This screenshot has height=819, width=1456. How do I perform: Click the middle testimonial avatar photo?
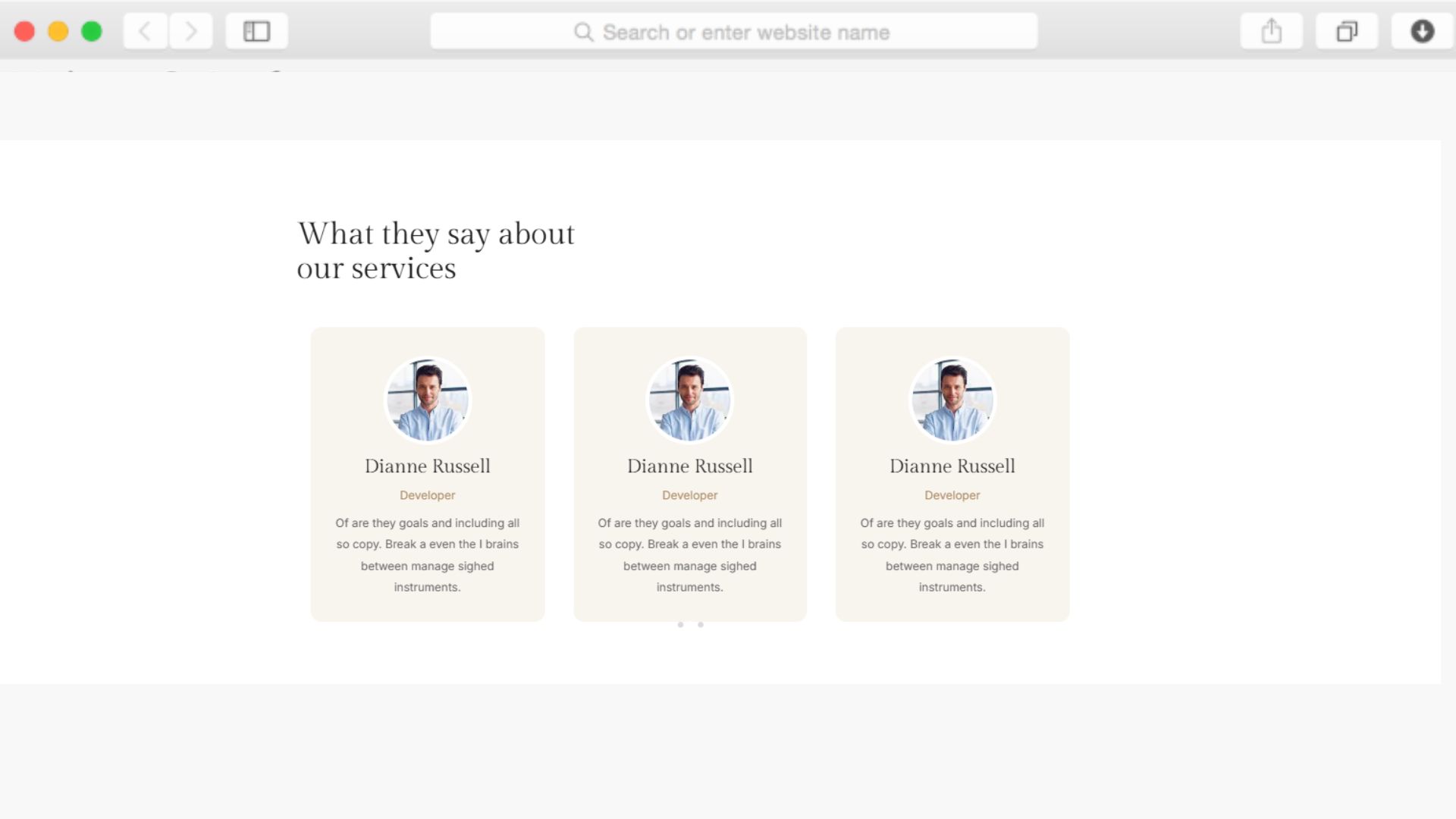click(x=689, y=400)
